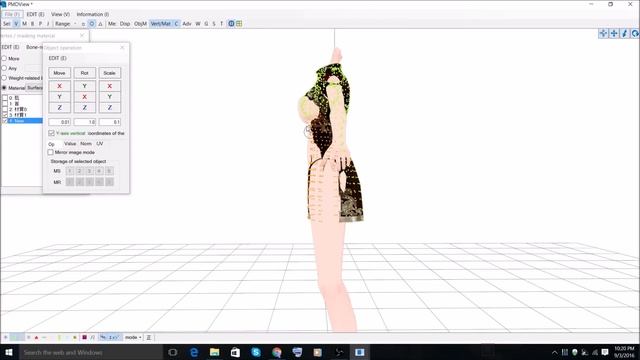Click the ObjM toolbar button
This screenshot has width=640, height=360.
coord(140,24)
